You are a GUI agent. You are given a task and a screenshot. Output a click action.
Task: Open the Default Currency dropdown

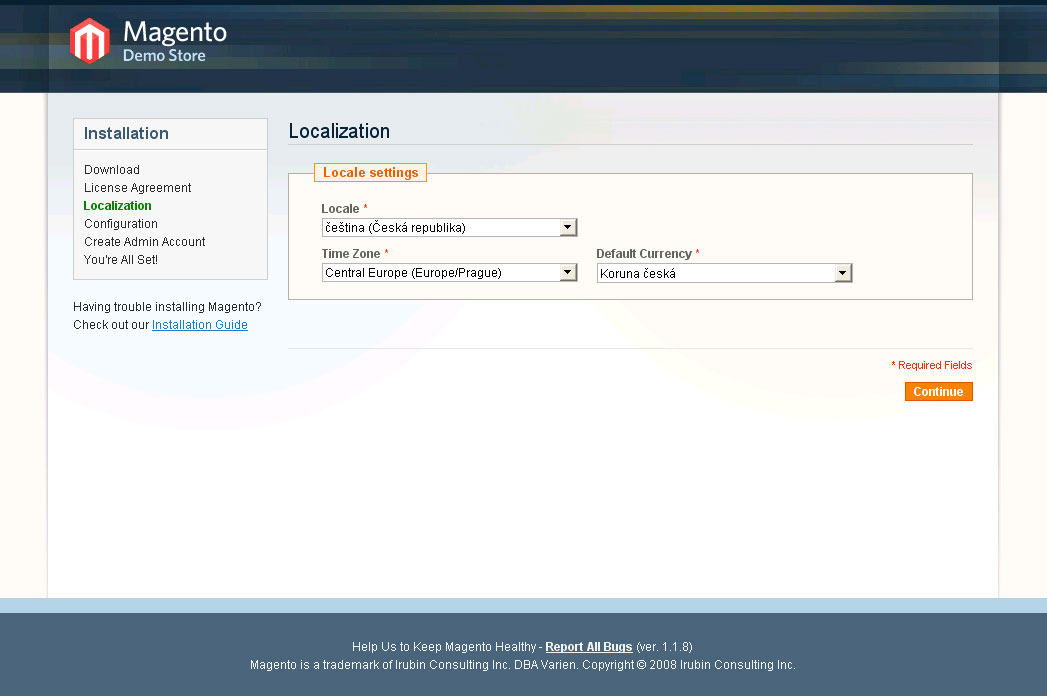(x=724, y=273)
